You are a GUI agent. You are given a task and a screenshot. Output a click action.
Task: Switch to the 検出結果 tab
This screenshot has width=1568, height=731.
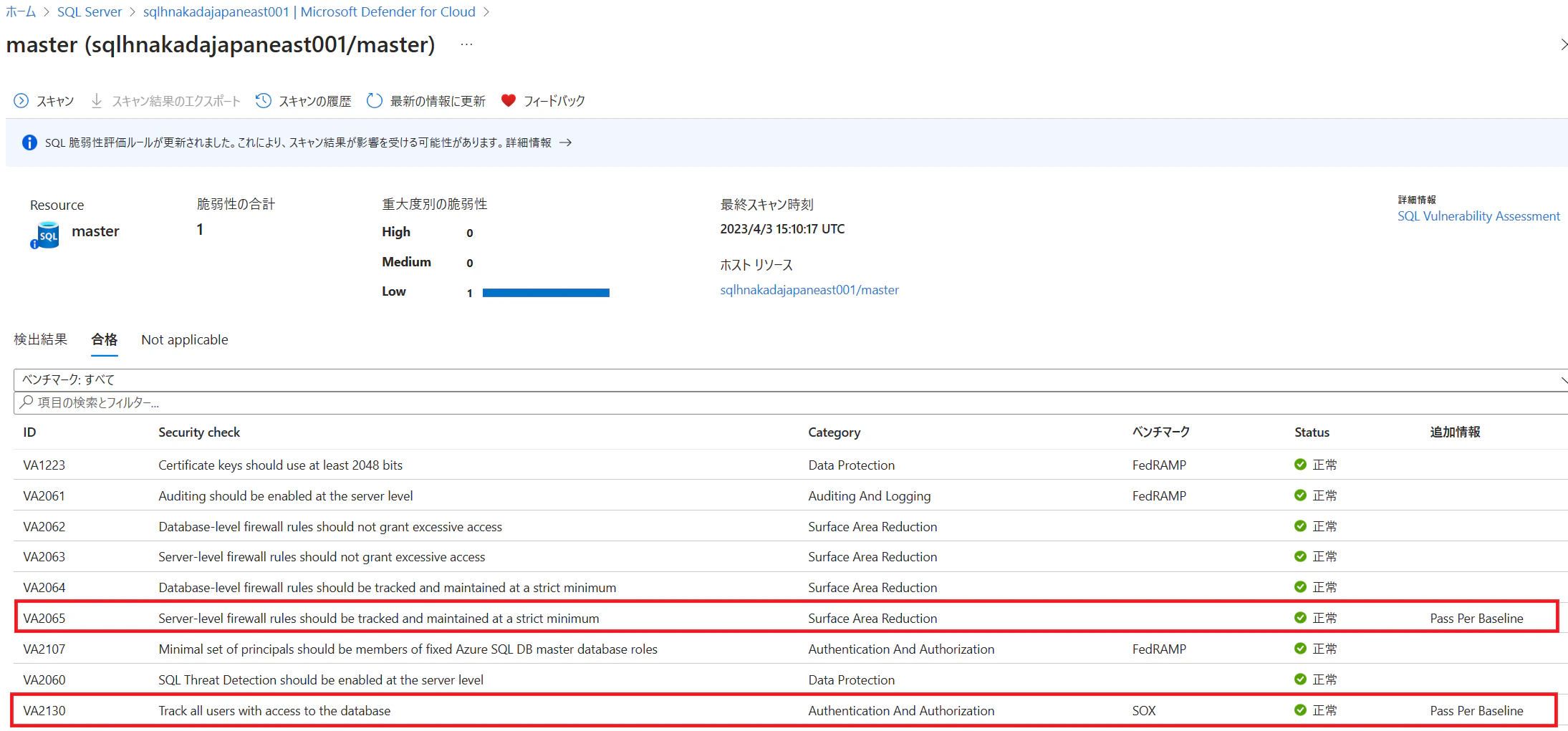[41, 339]
